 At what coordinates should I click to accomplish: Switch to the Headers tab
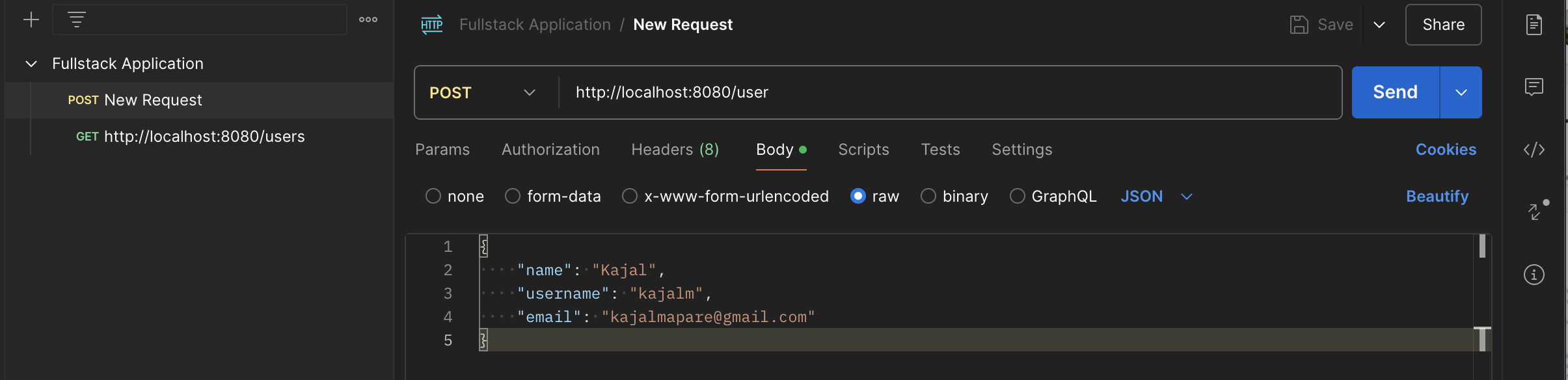tap(675, 150)
